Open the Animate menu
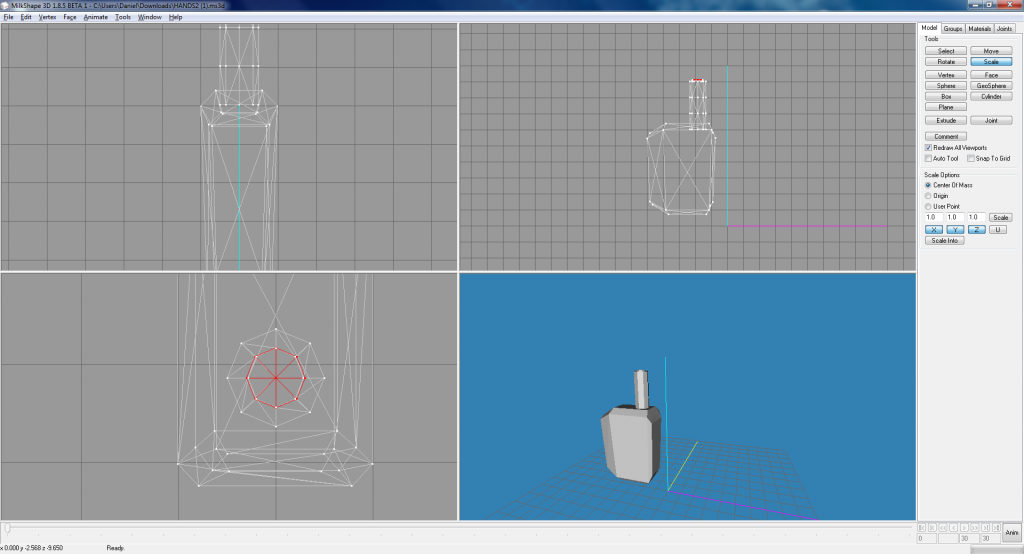The height and width of the screenshot is (554, 1024). click(x=95, y=17)
